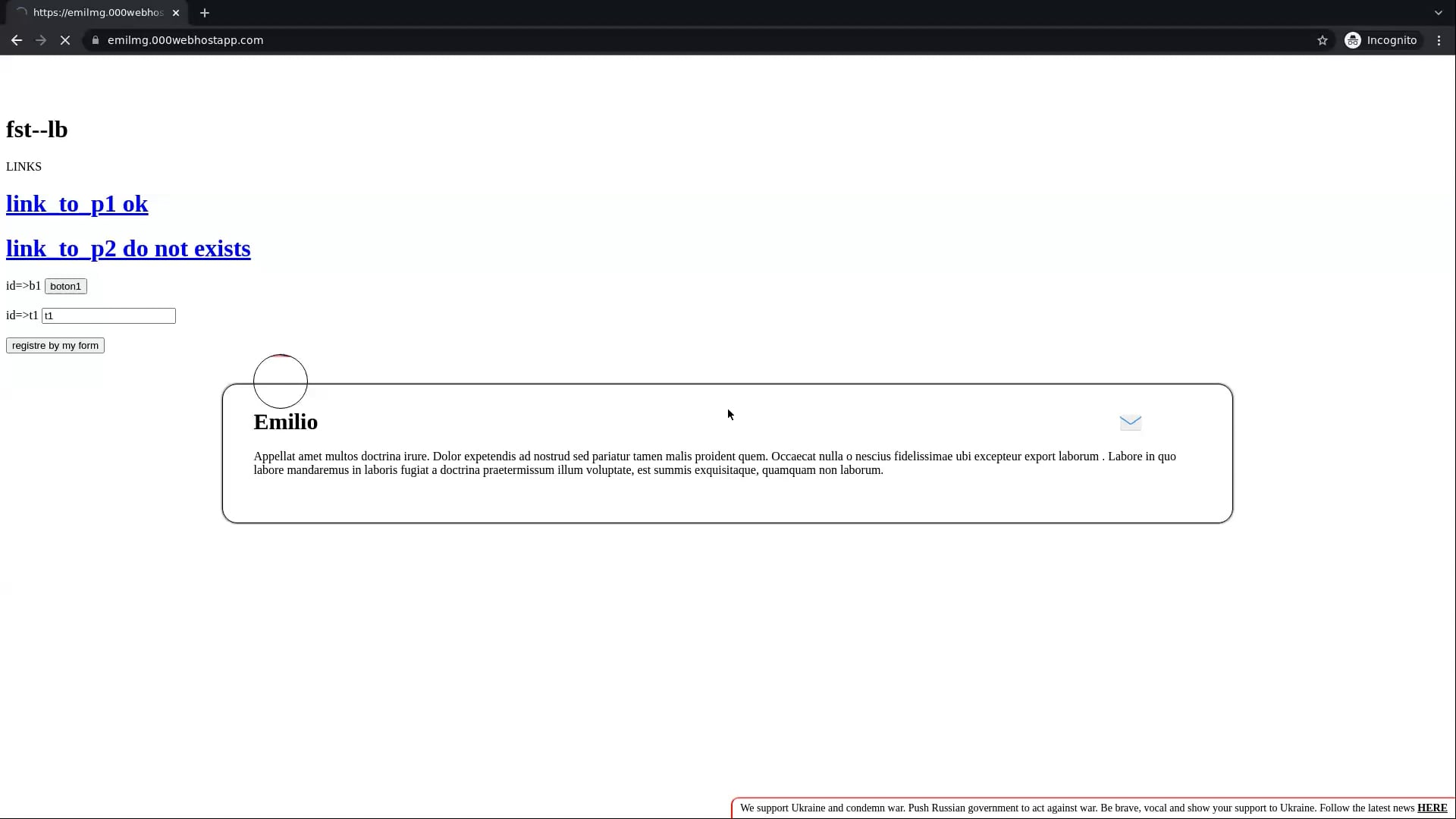The width and height of the screenshot is (1456, 819).
Task: Go back using the browser back arrow
Action: (17, 40)
